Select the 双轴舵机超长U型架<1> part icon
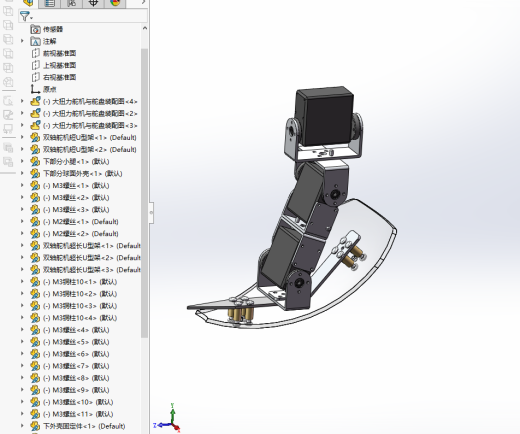This screenshot has width=520, height=434. click(35, 246)
